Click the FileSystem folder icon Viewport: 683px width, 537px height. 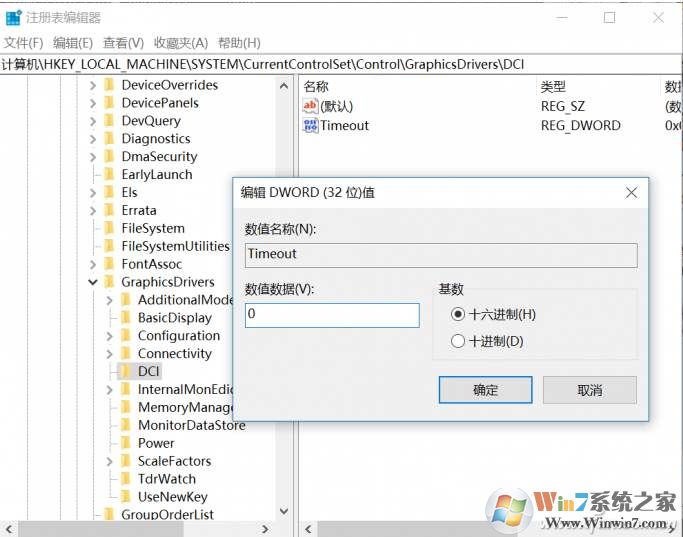[x=109, y=228]
